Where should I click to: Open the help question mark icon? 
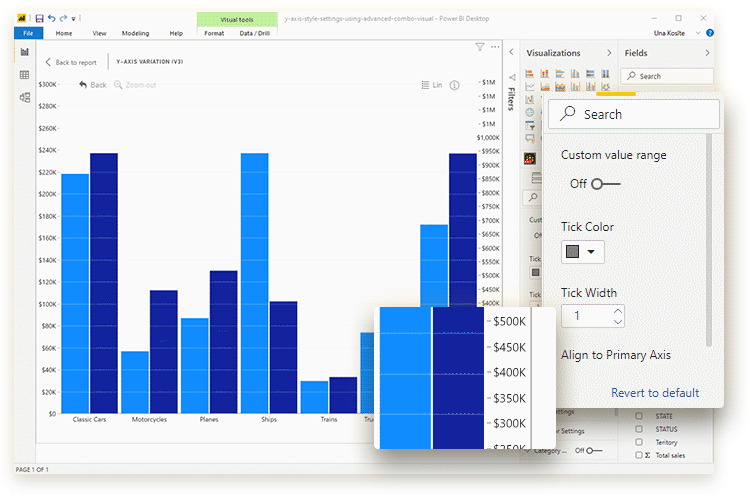710,33
